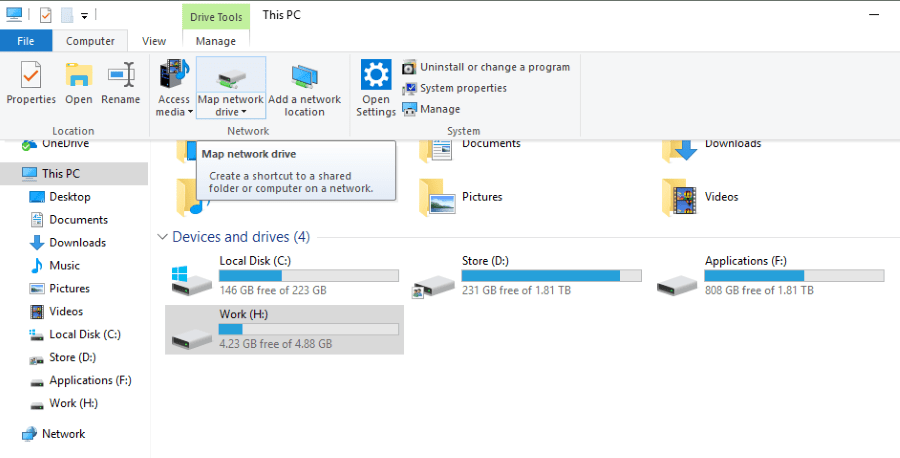Viewport: 900px width, 458px height.
Task: Open the Access media dropdown
Action: (174, 87)
